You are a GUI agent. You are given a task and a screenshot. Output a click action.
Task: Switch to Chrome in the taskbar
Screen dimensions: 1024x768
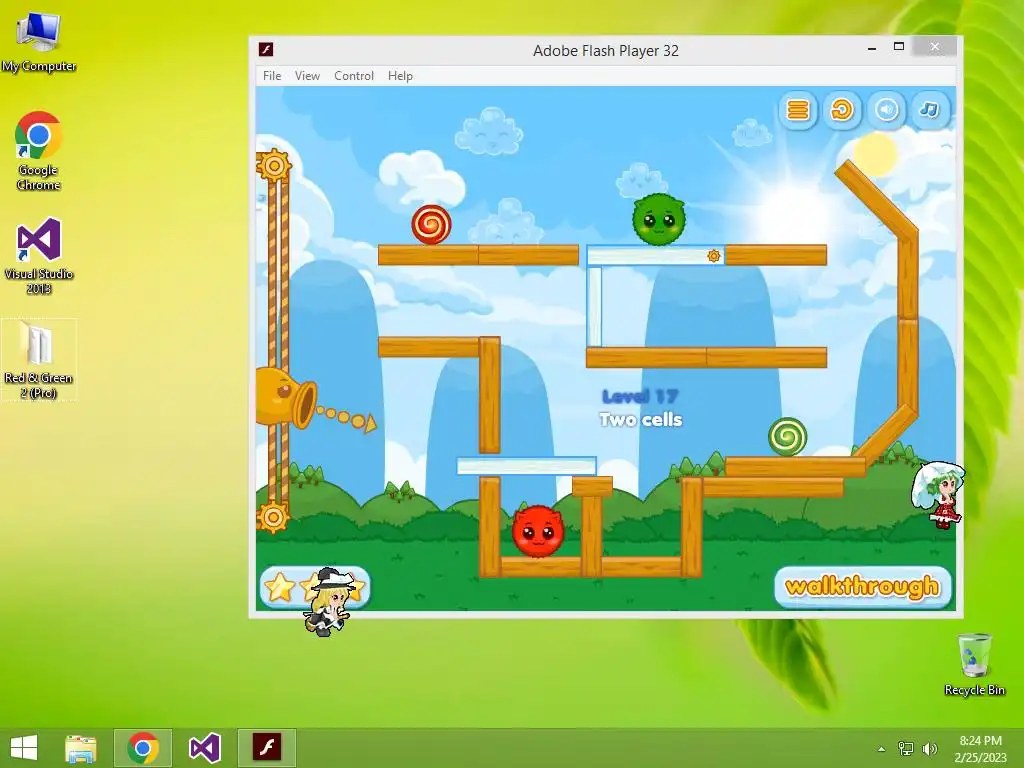point(143,748)
